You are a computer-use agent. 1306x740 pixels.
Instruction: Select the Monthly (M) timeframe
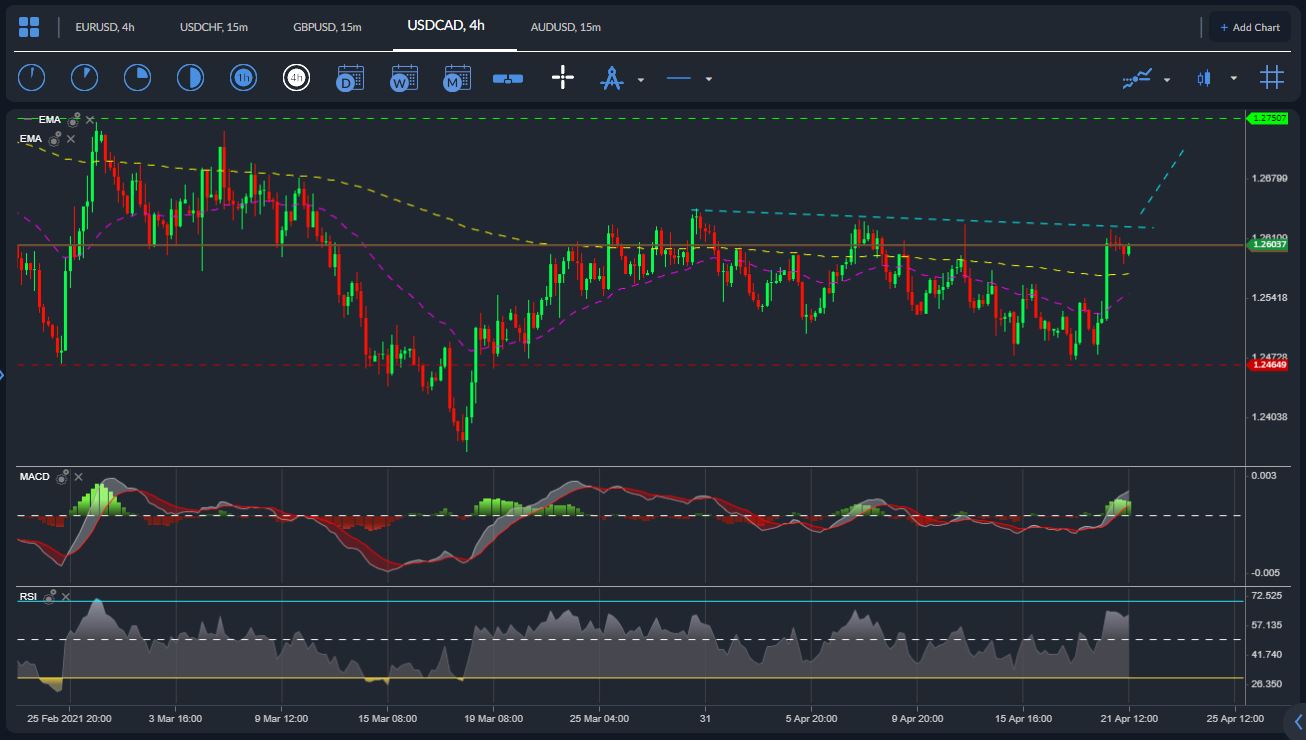pyautogui.click(x=456, y=77)
